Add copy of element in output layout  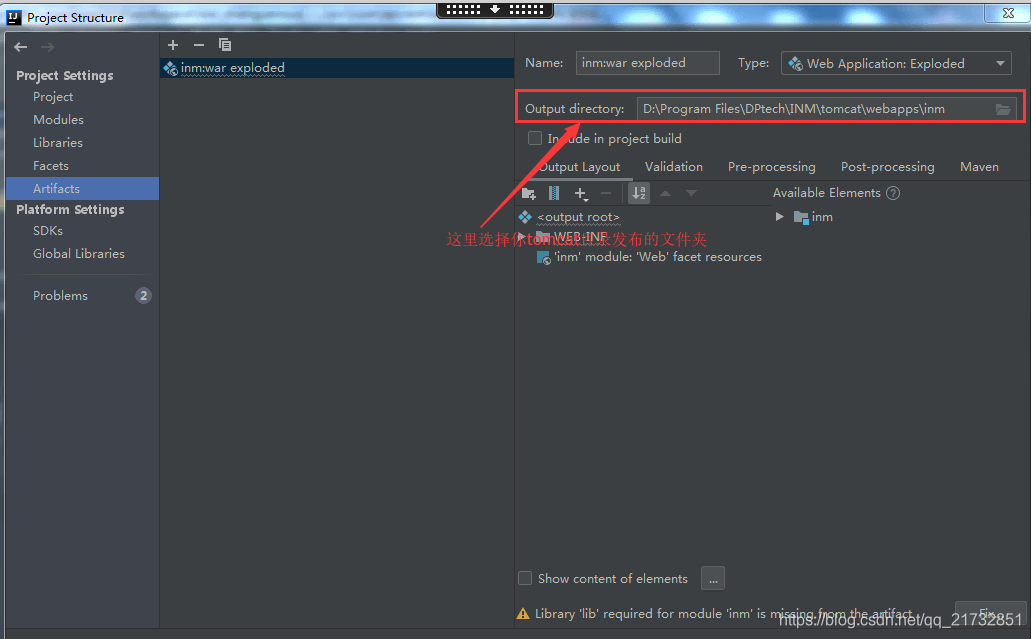point(581,193)
